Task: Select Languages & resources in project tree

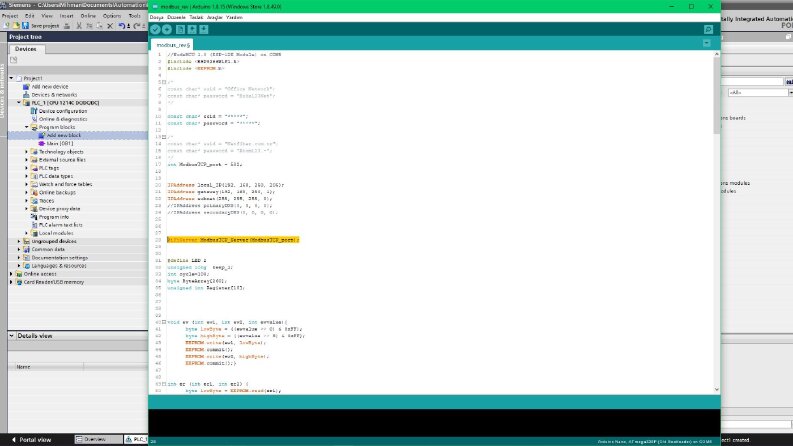Action: click(59, 265)
